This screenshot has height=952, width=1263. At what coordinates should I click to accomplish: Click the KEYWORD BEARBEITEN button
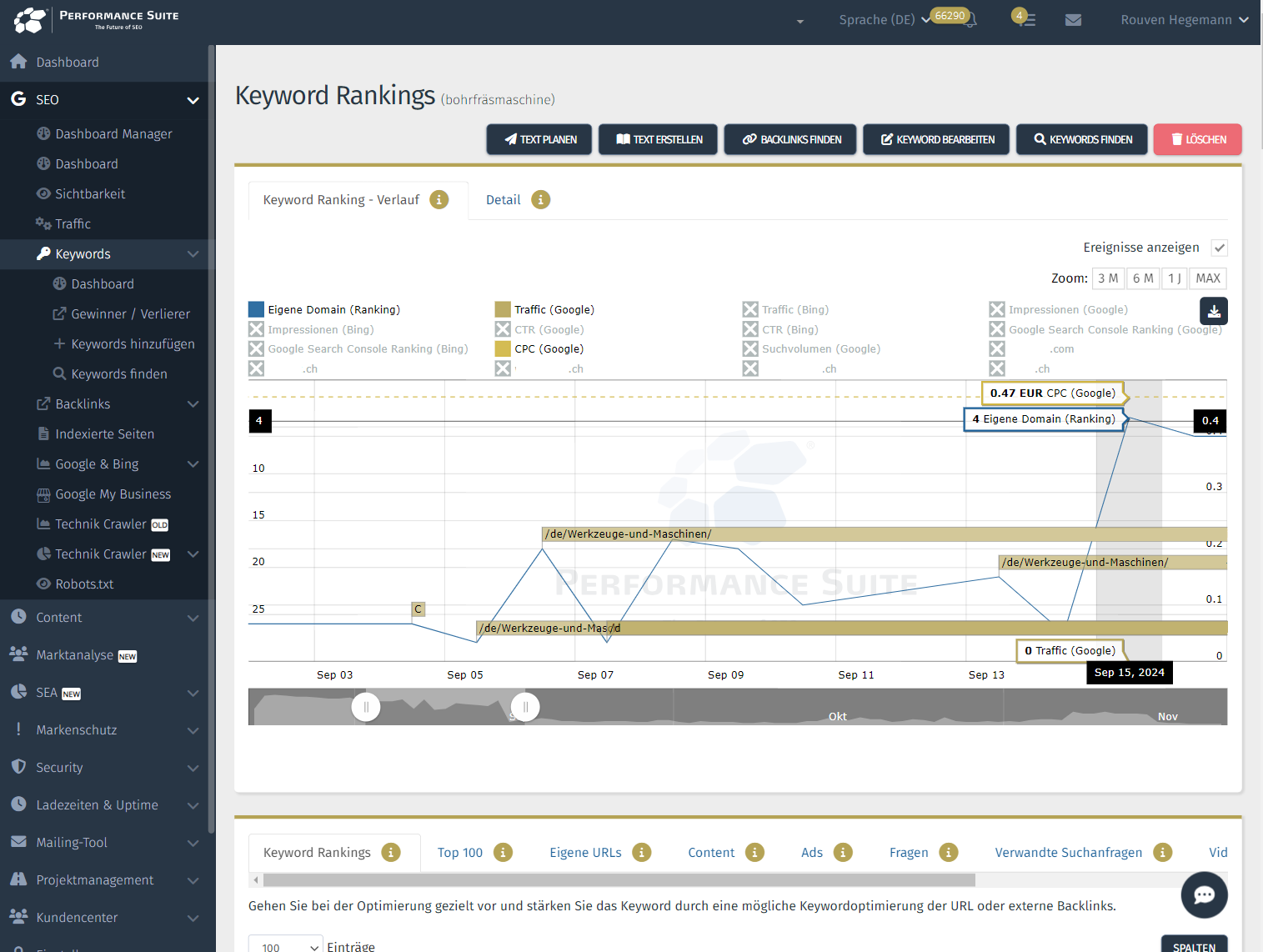click(x=936, y=139)
